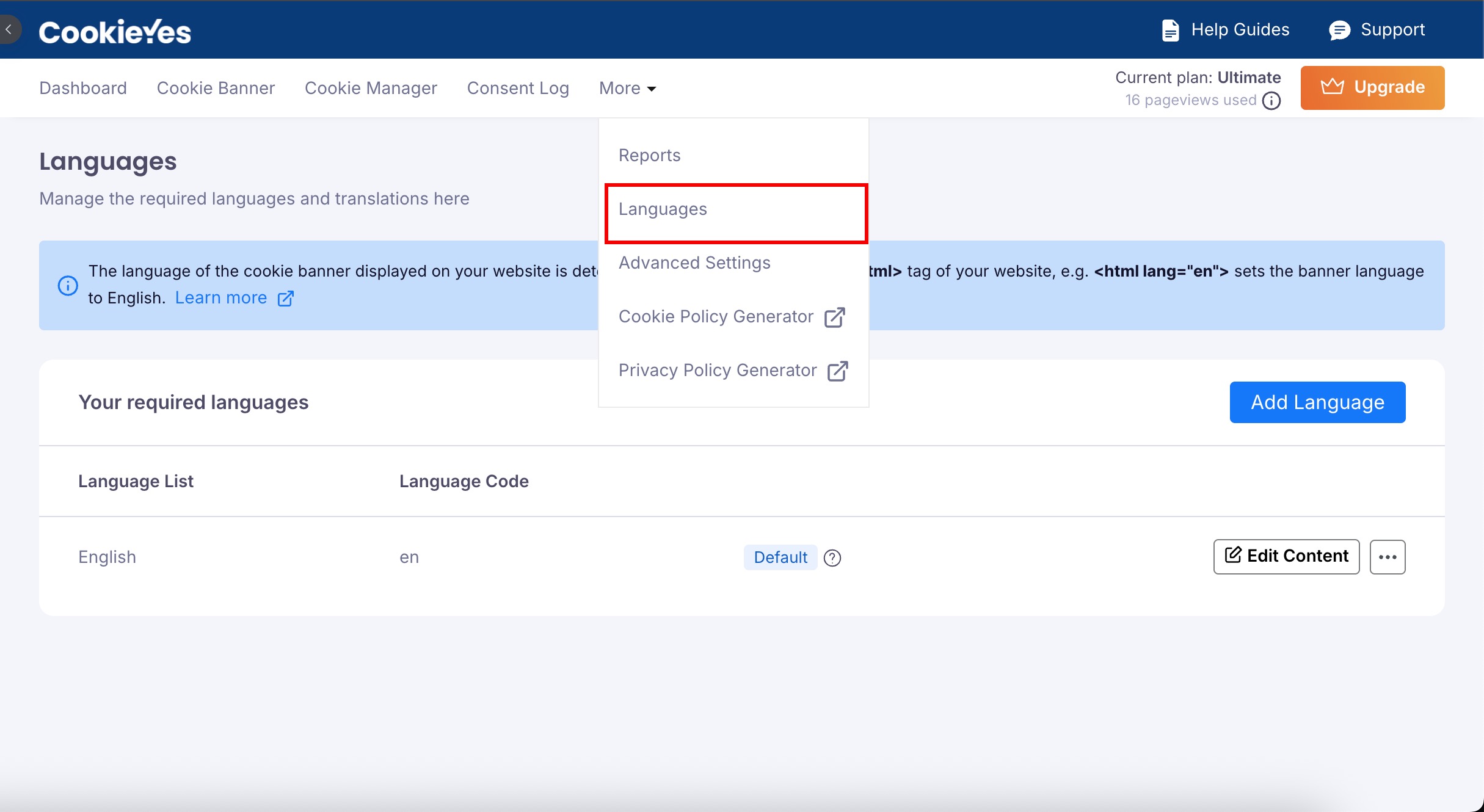The height and width of the screenshot is (812, 1484).
Task: Select Advanced Settings from the dropdown
Action: pyautogui.click(x=694, y=263)
